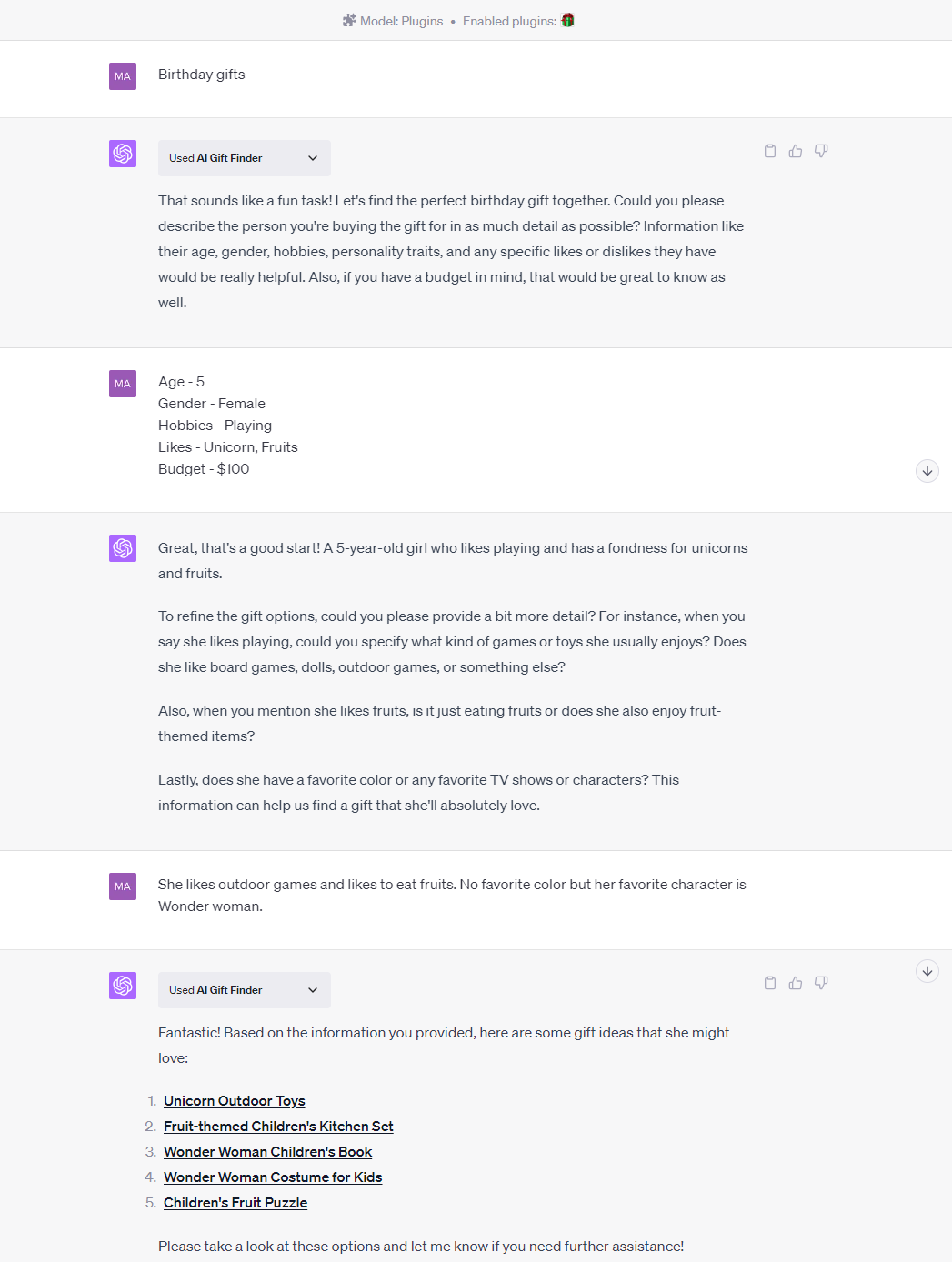The width and height of the screenshot is (952, 1262).
Task: Click the MA avatar beside 'Birthday gifts'
Action: pyautogui.click(x=123, y=76)
